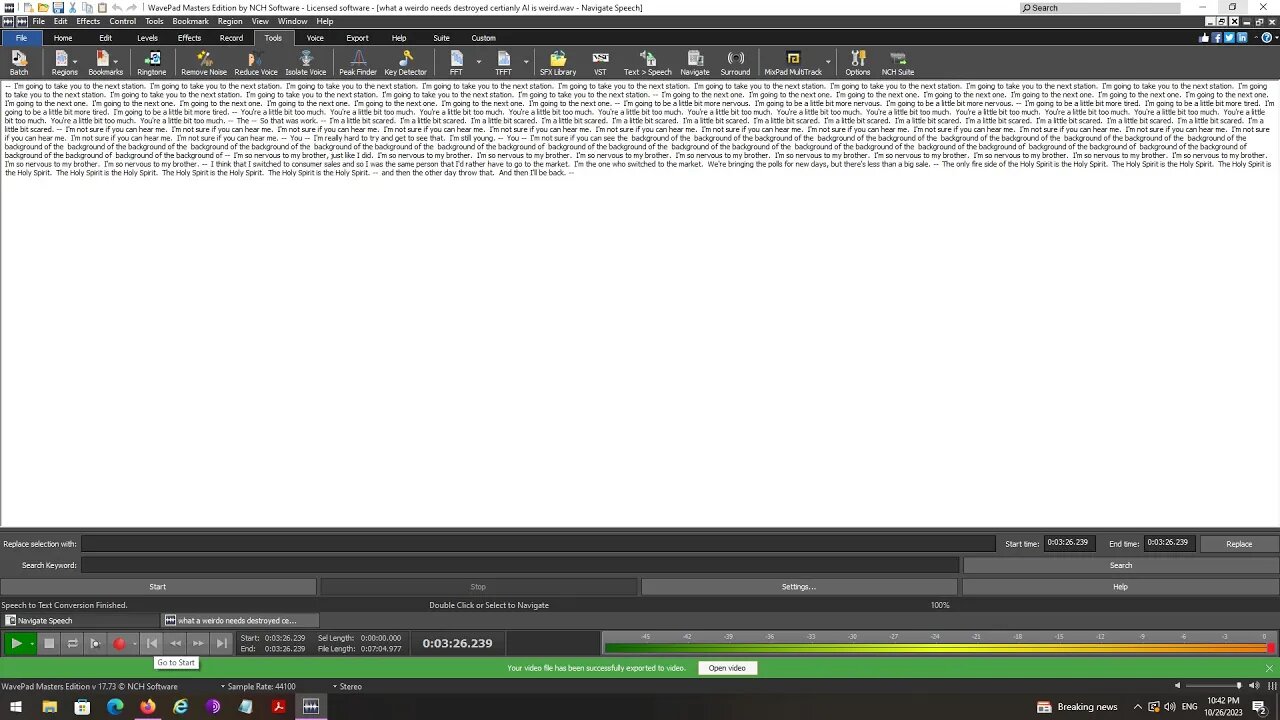
Task: Click the Help button in bottom panel
Action: (1120, 587)
